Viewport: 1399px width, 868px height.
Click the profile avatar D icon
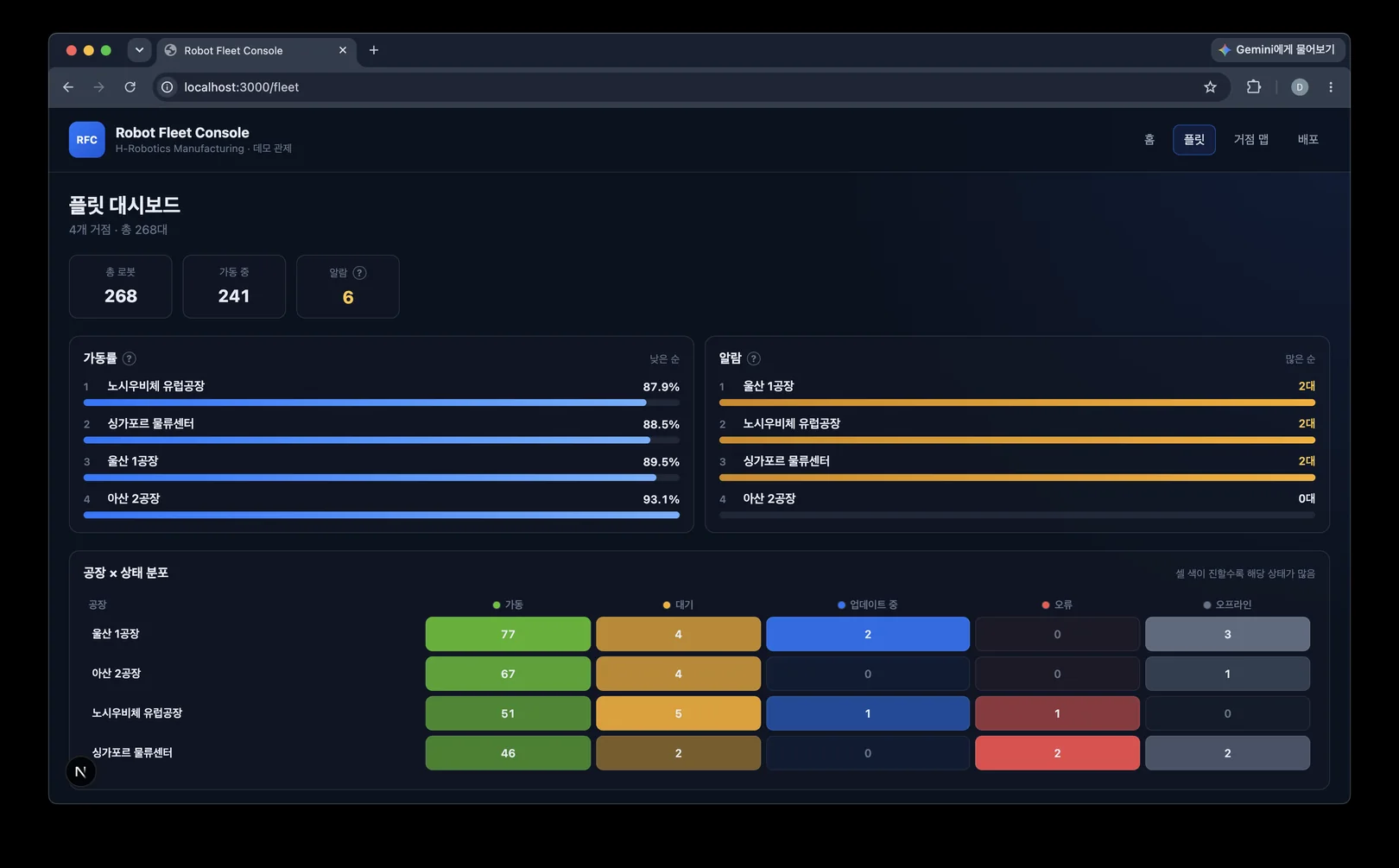pyautogui.click(x=1300, y=87)
